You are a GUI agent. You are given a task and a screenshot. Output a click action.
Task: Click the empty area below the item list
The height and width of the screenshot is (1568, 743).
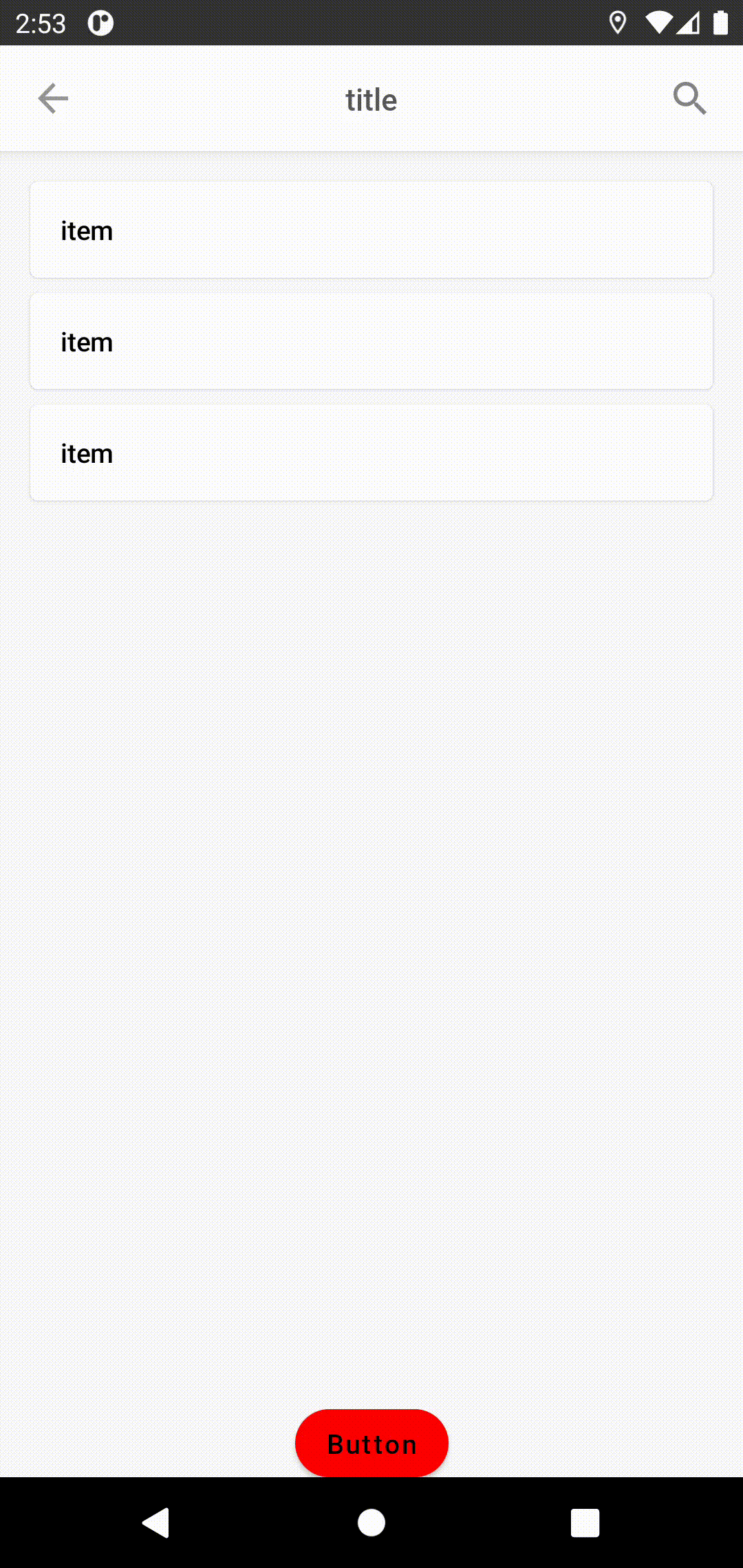371,894
